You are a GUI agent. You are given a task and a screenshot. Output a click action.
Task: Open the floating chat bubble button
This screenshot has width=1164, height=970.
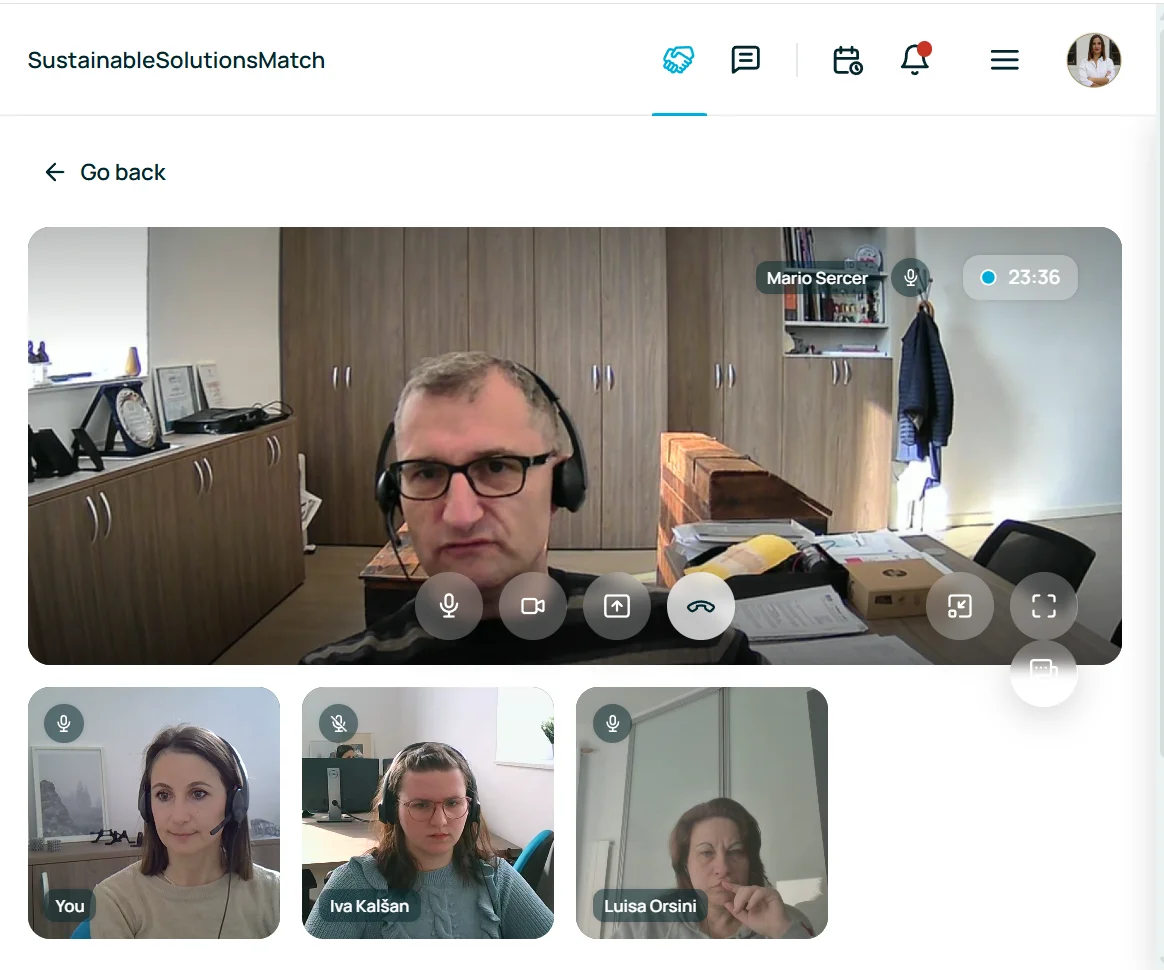(x=1044, y=672)
